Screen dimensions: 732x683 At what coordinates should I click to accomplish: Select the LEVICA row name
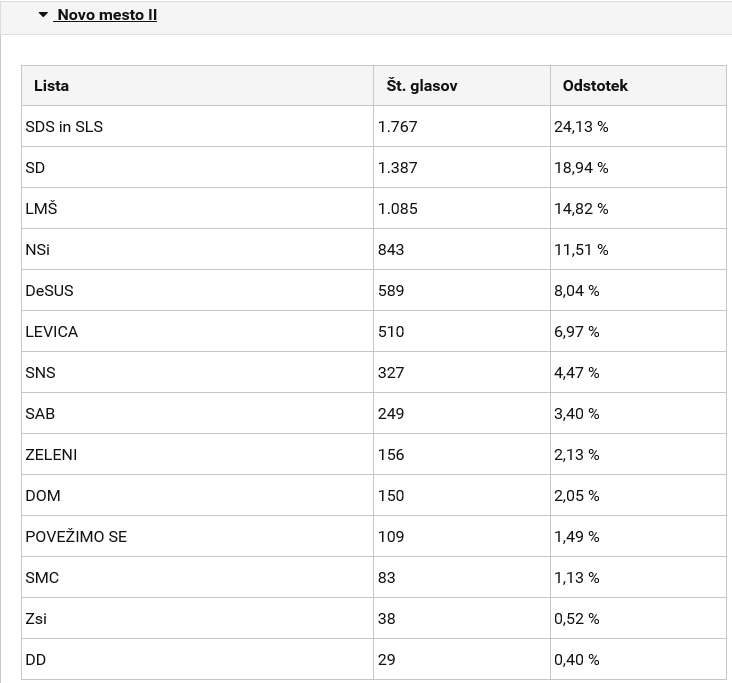click(x=51, y=332)
